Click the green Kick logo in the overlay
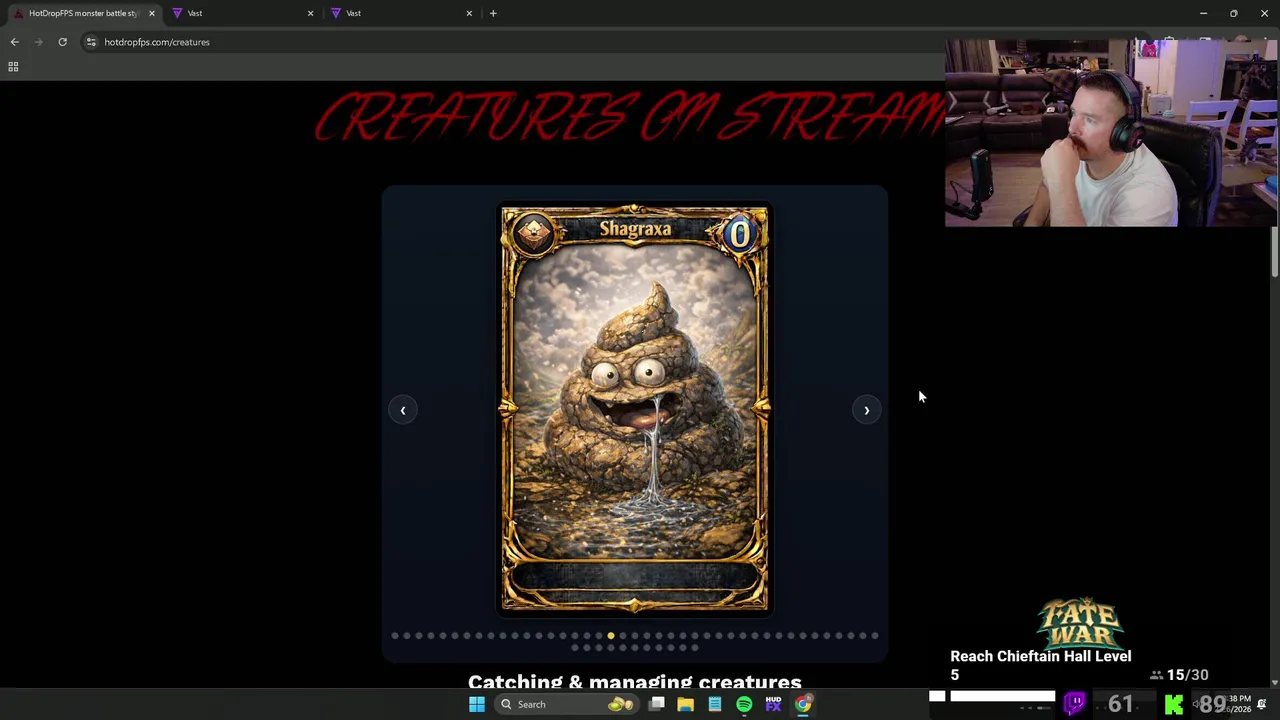 1174,705
